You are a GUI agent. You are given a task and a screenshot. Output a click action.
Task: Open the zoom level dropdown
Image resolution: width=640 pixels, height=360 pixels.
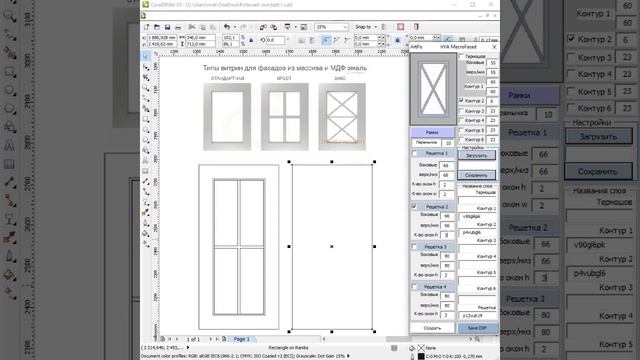[345, 27]
